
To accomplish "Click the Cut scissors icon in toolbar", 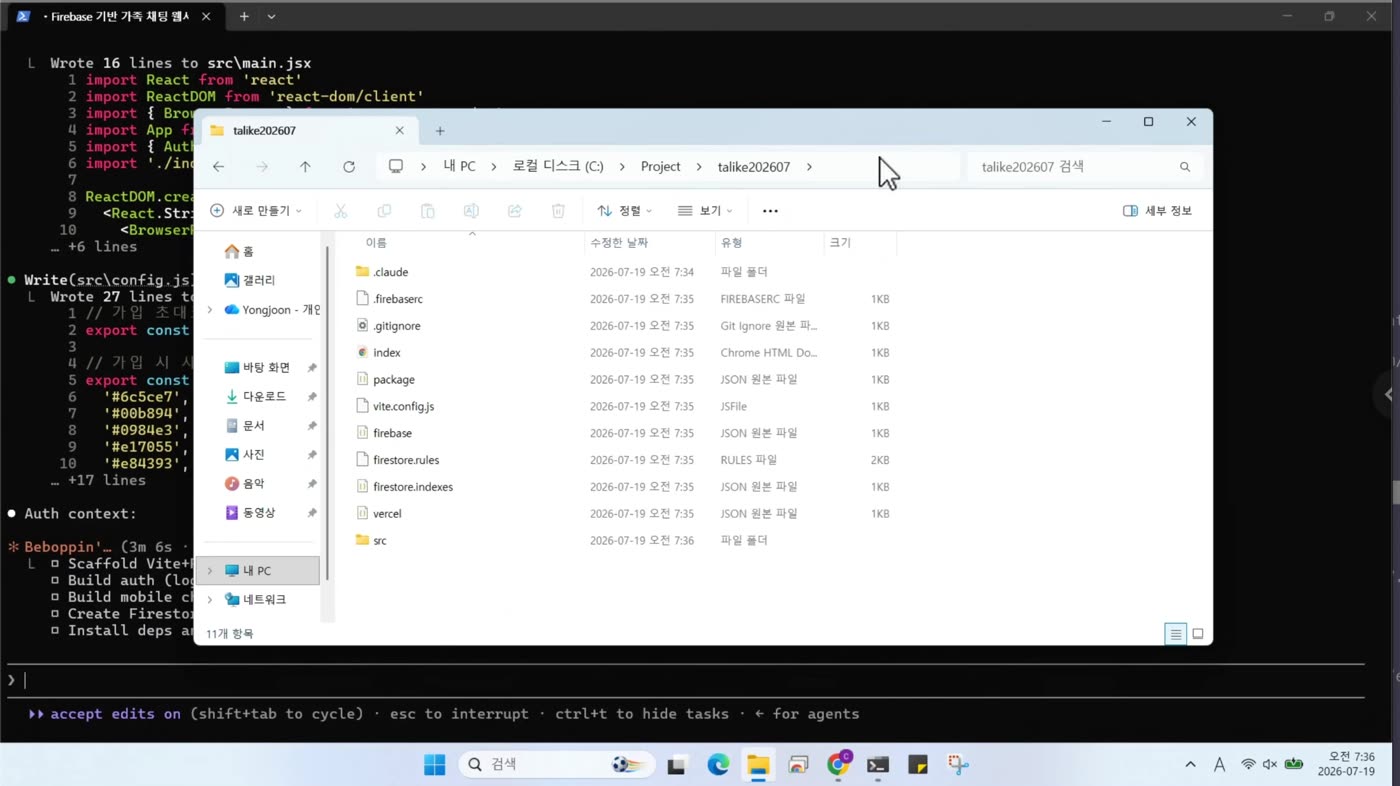I will (x=340, y=211).
